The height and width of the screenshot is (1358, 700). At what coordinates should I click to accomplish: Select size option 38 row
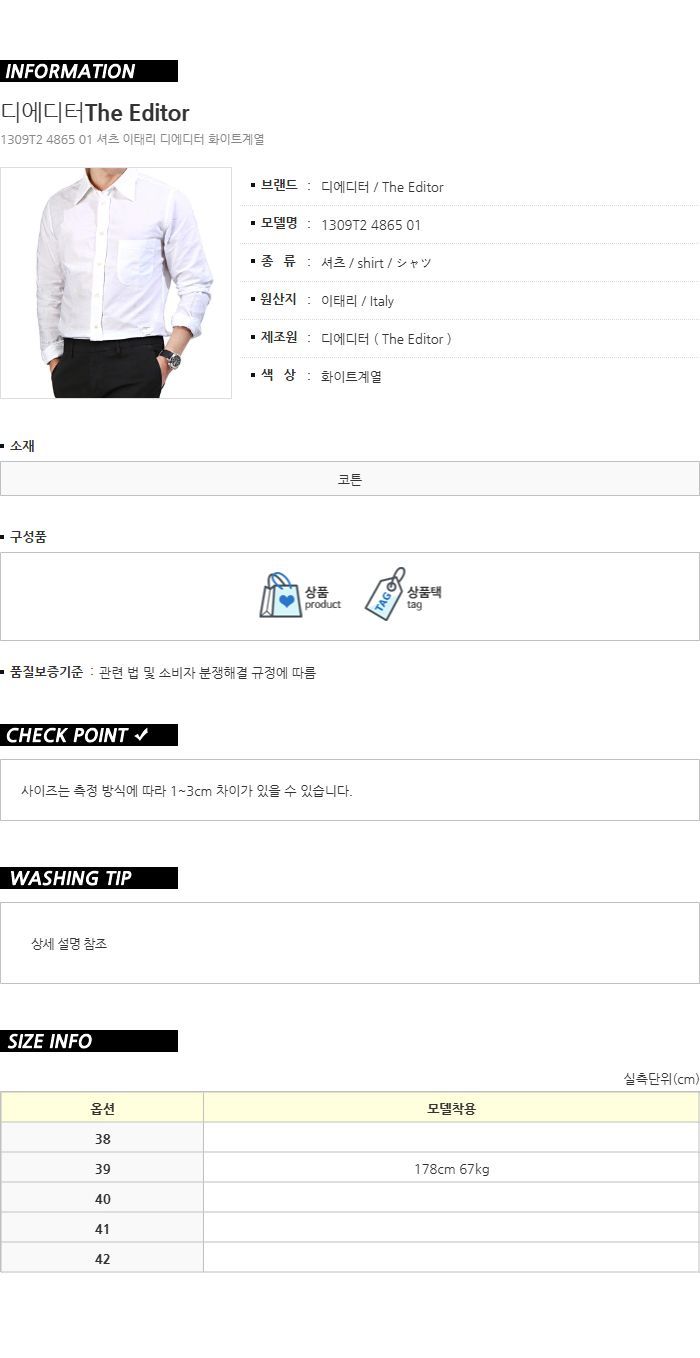[x=350, y=1138]
